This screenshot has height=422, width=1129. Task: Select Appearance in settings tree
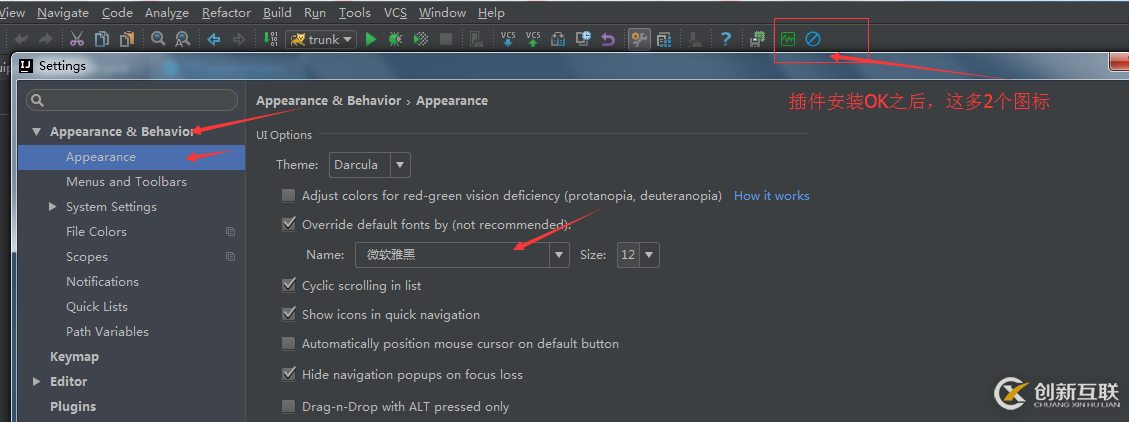coord(132,157)
